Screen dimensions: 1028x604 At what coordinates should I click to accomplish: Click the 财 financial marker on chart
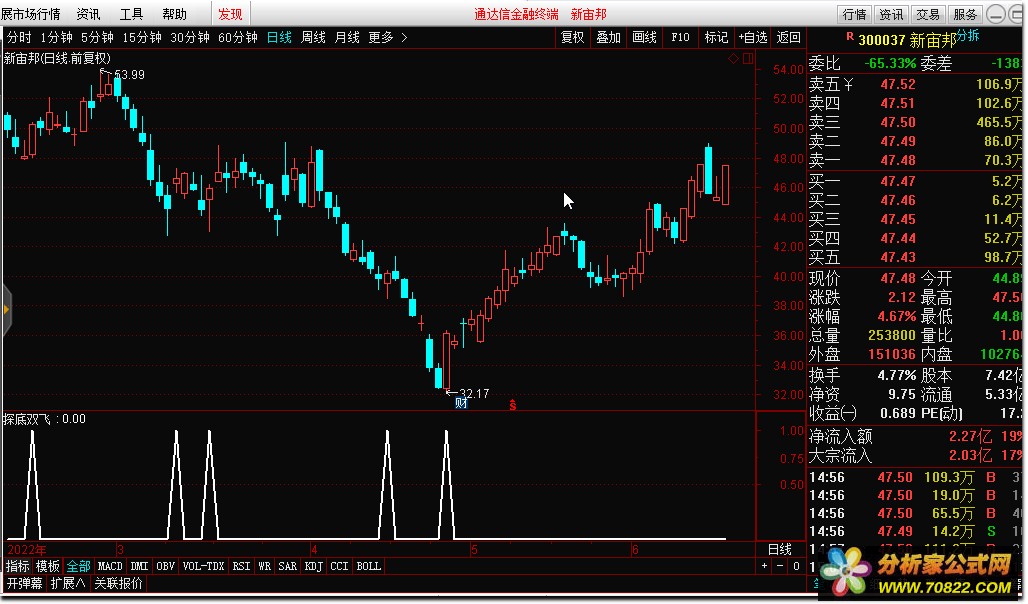click(461, 403)
